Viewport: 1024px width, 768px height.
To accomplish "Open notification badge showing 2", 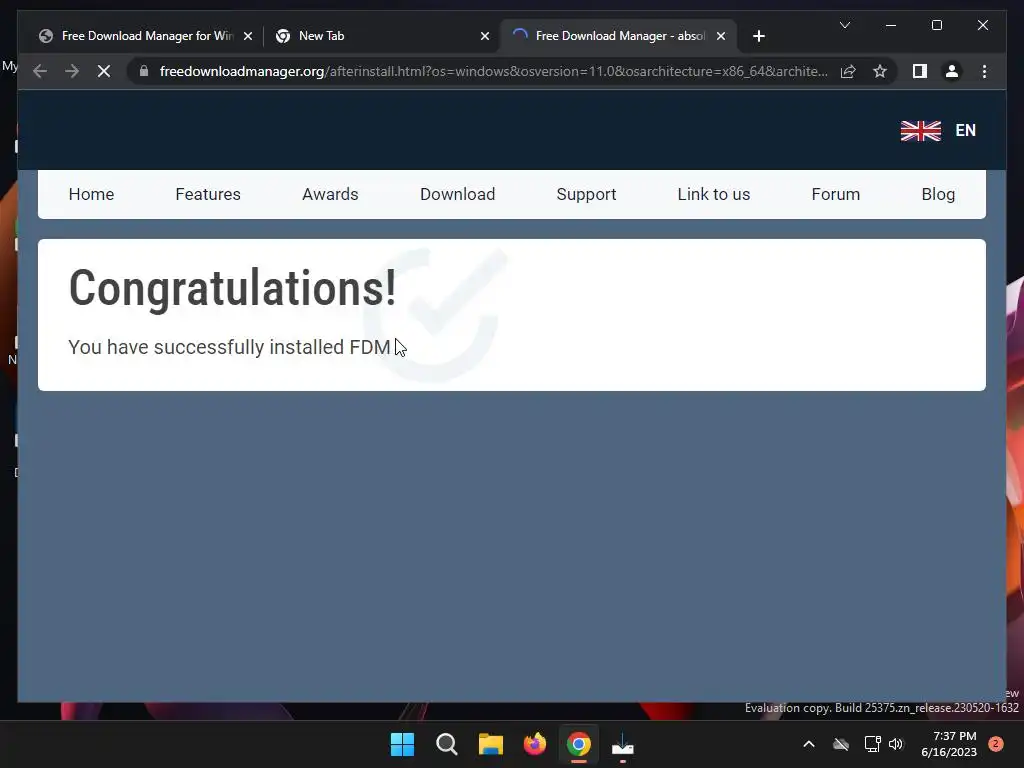I will (996, 744).
